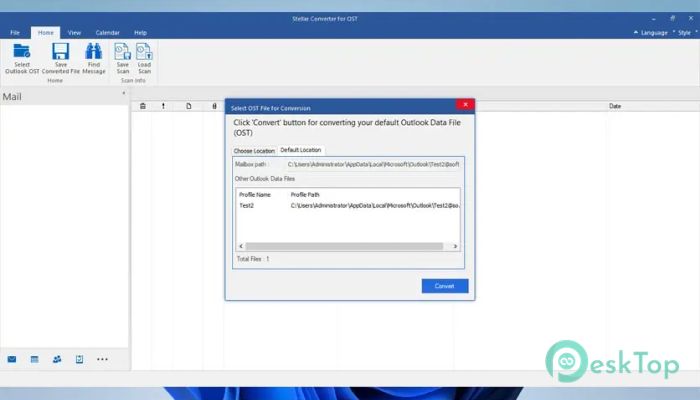This screenshot has width=700, height=400.
Task: Click the Convert button
Action: tap(445, 286)
